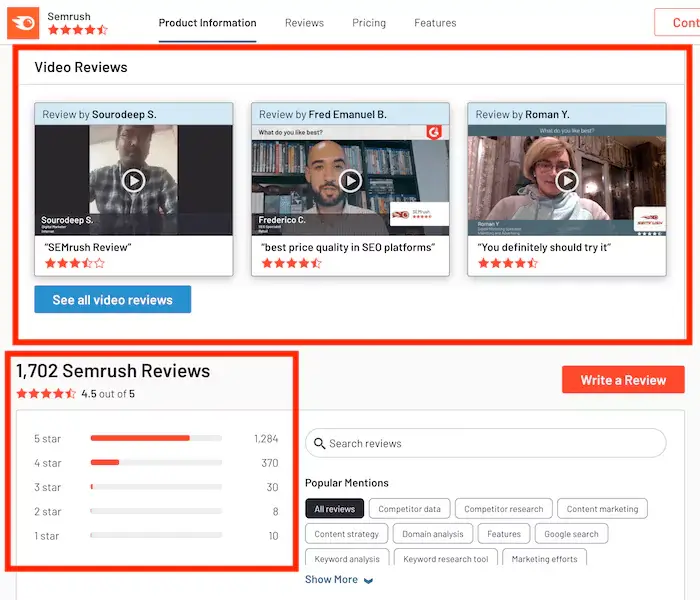This screenshot has width=700, height=600.
Task: Open "You definitely should try it" review
Action: tap(544, 247)
